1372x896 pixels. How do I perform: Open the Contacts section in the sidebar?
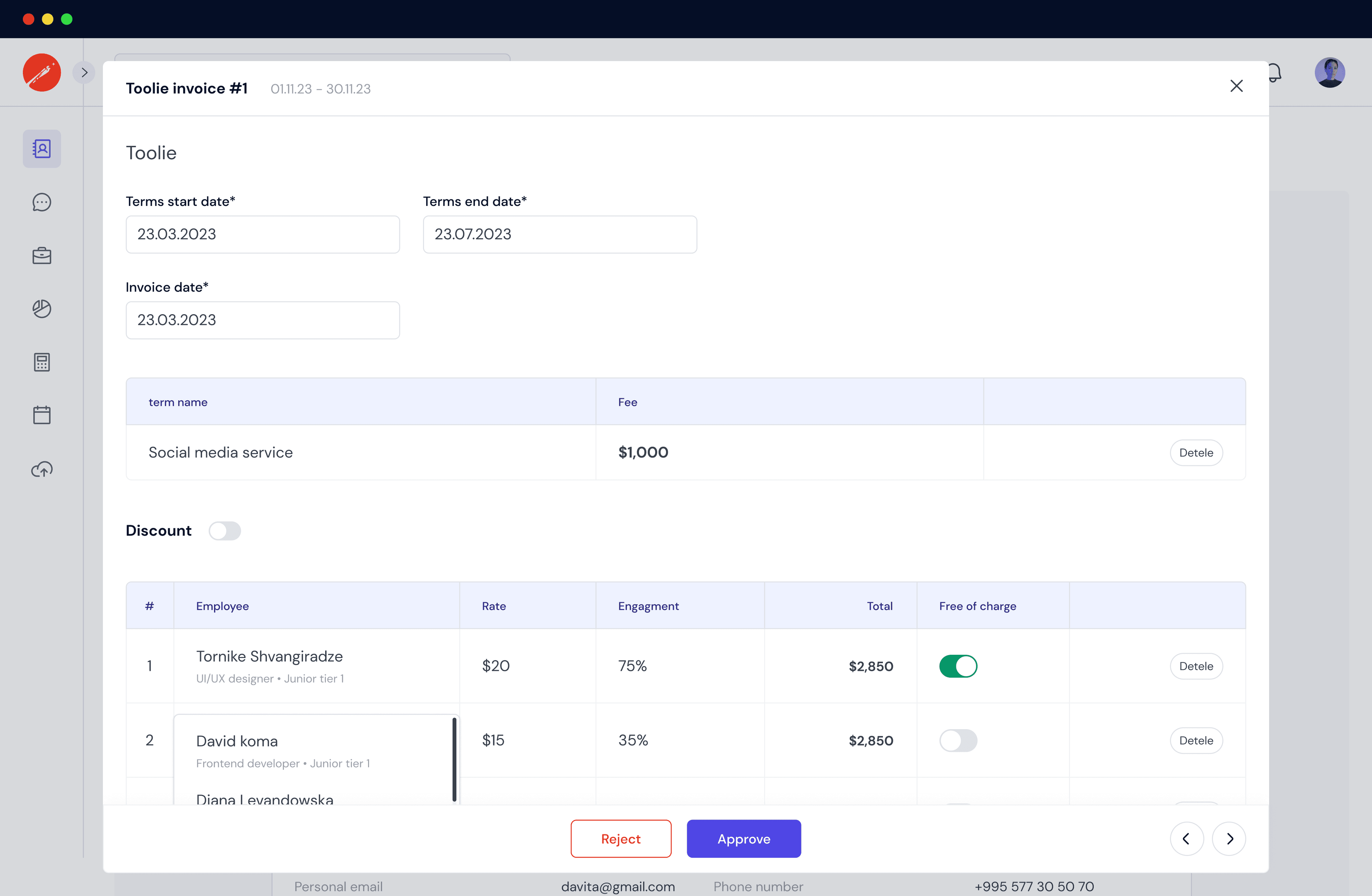pos(41,148)
